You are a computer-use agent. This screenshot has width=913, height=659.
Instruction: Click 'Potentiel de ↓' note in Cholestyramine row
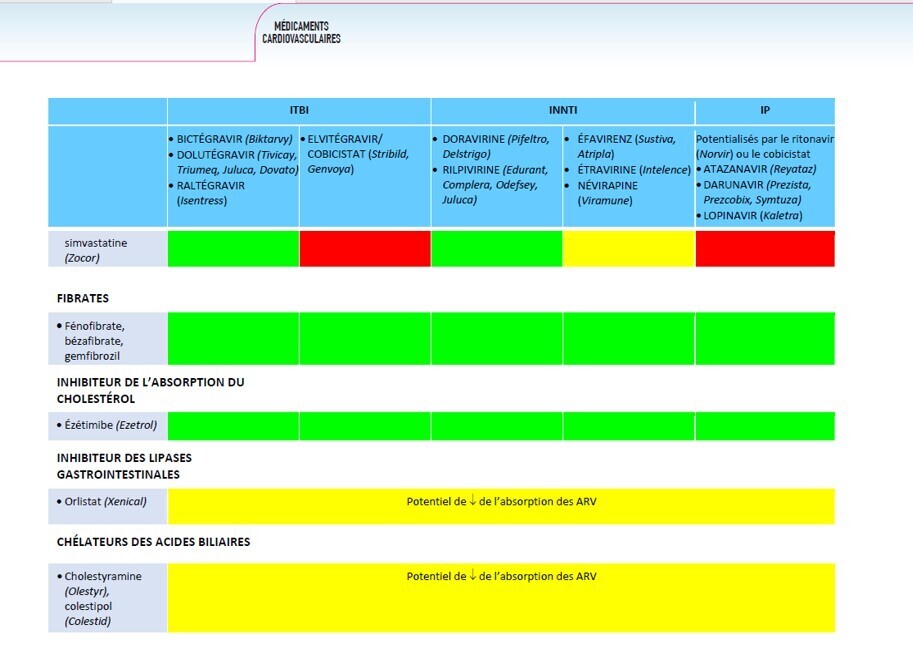[501, 576]
